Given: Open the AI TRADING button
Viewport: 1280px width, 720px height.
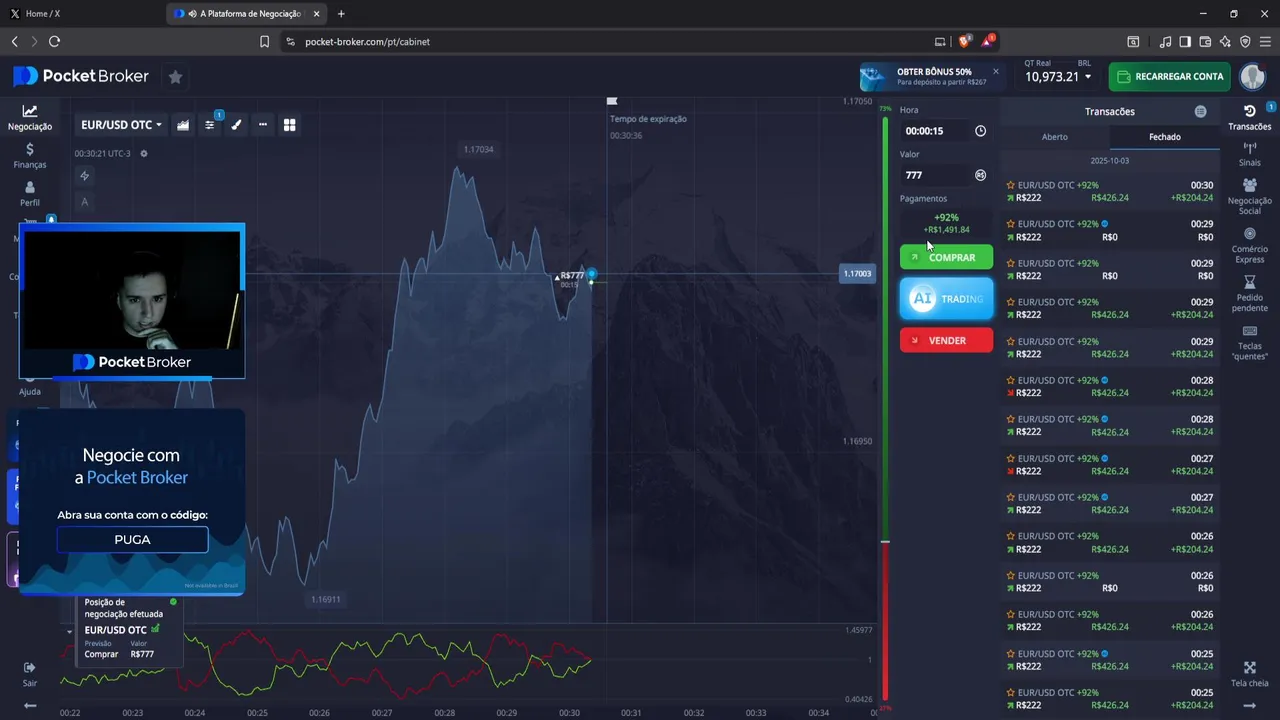Looking at the screenshot, I should (946, 299).
